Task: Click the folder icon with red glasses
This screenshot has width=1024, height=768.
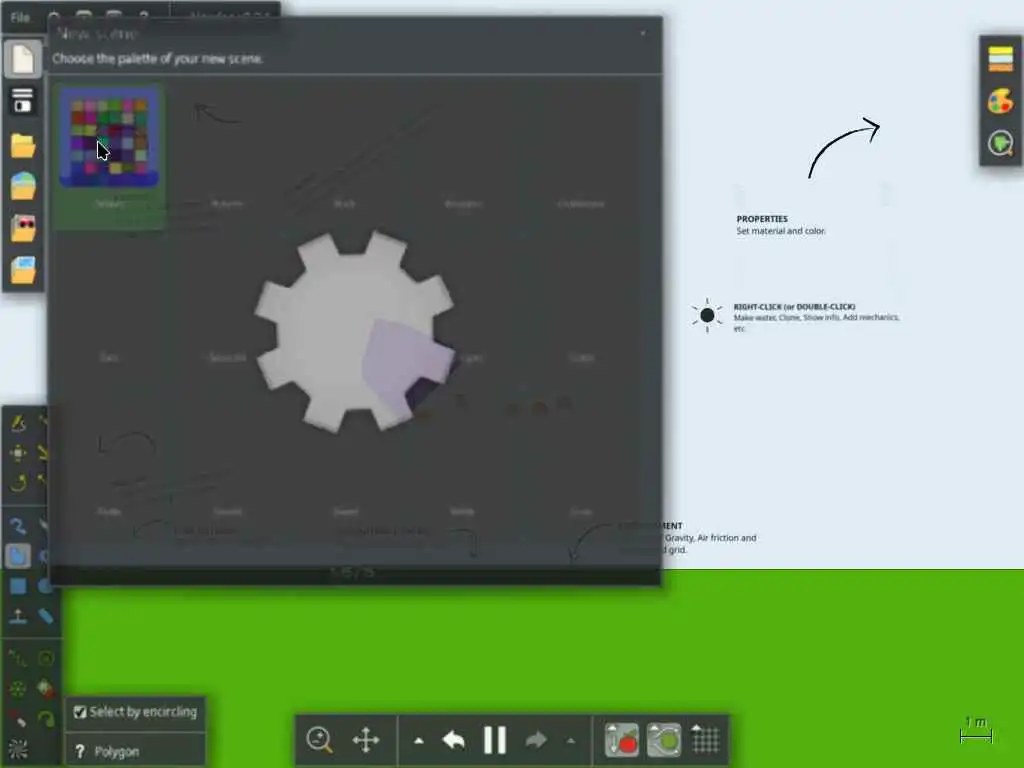Action: (23, 229)
